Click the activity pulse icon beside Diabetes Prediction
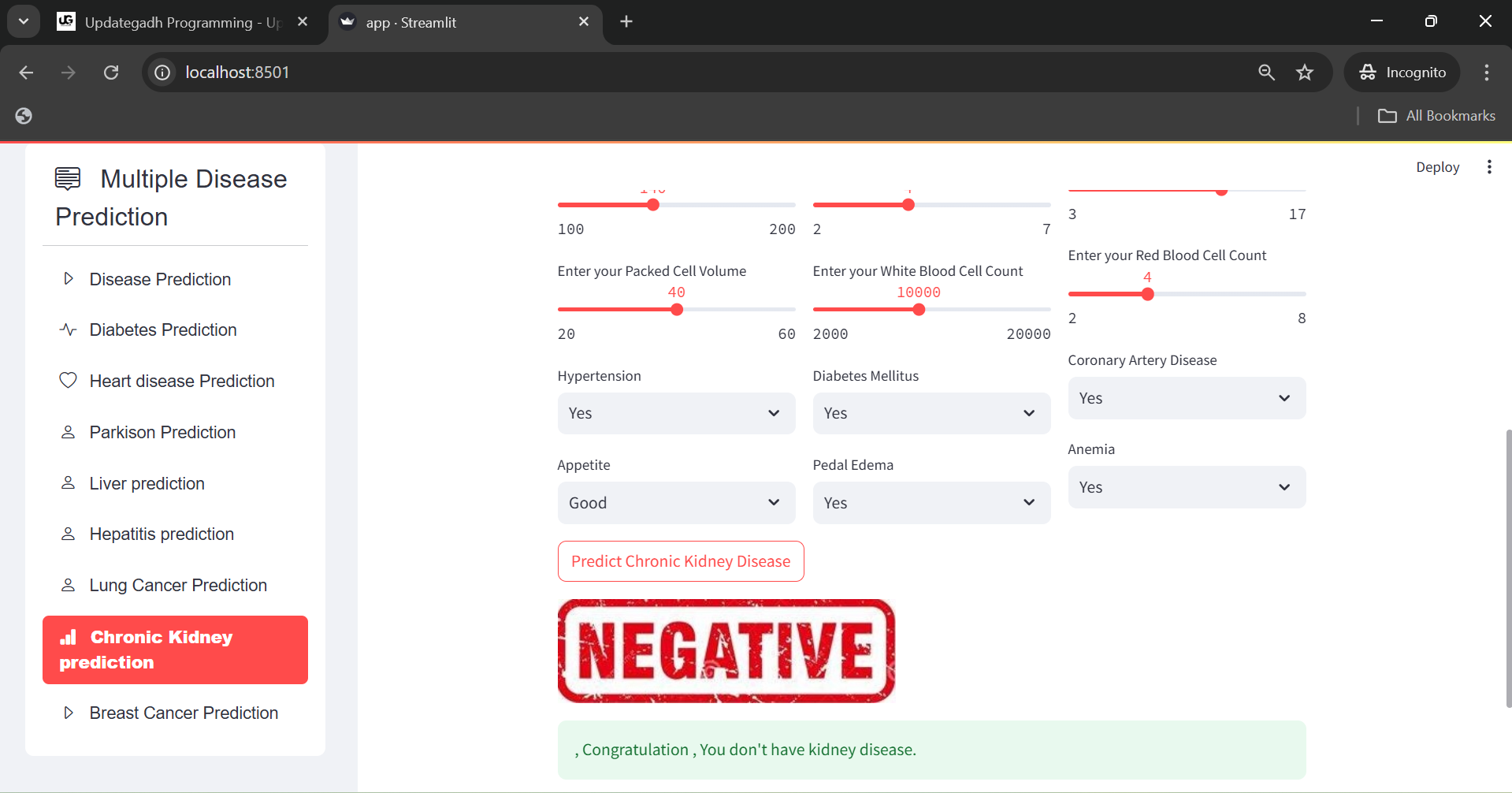The height and width of the screenshot is (793, 1512). coord(69,329)
